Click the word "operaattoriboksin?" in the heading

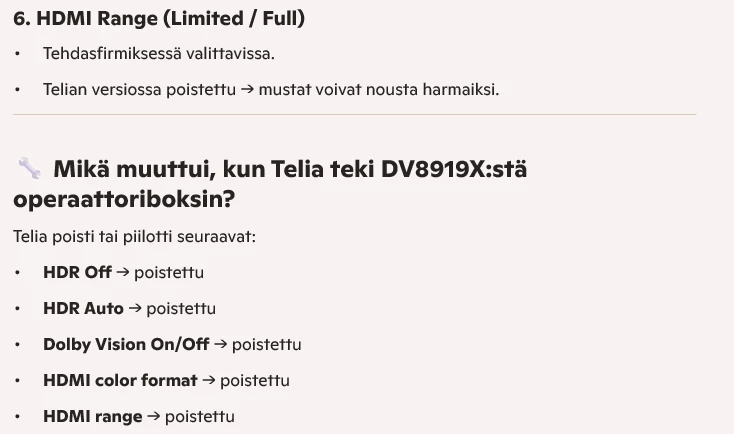pyautogui.click(x=124, y=200)
